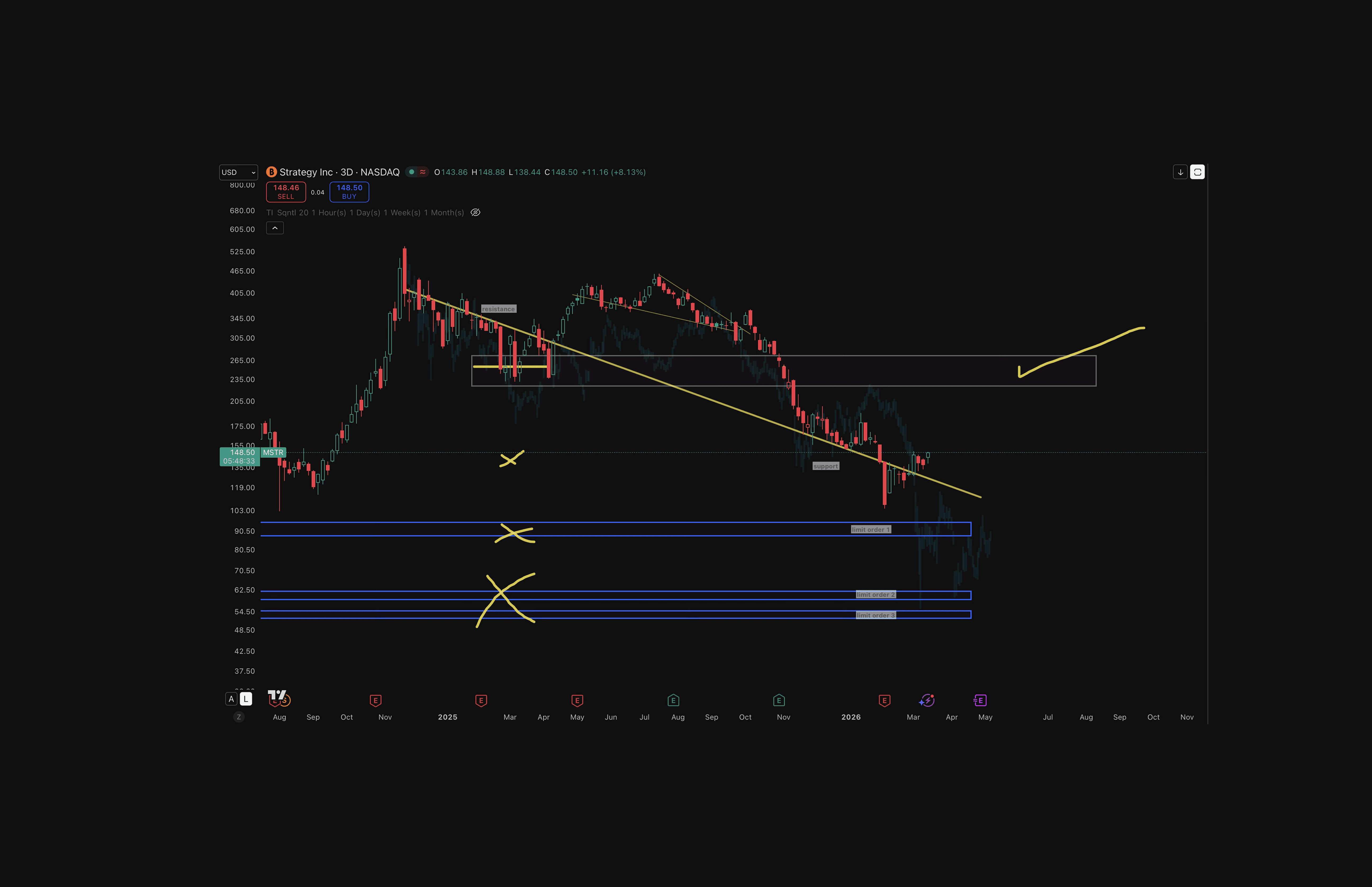Click the TradingView logo icon
Viewport: 1372px width, 887px height.
[x=276, y=695]
